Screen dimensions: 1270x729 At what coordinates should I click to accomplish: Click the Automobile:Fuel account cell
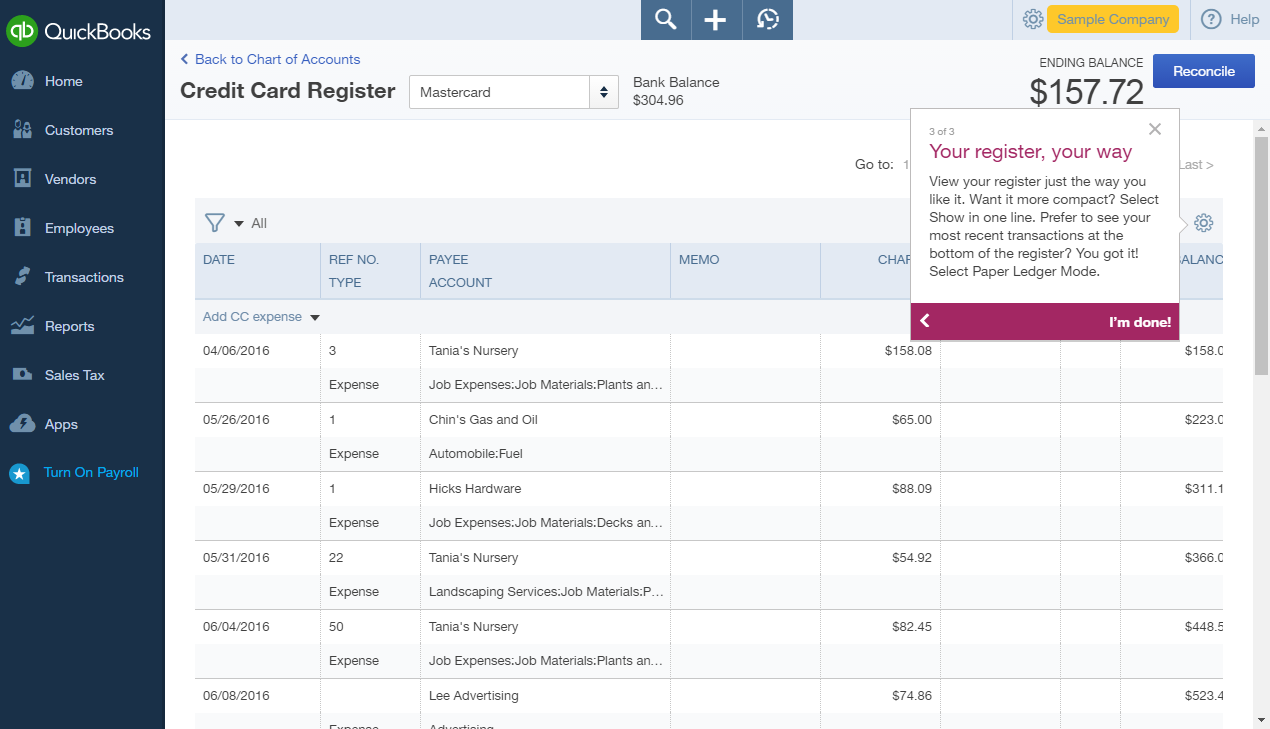pyautogui.click(x=545, y=454)
